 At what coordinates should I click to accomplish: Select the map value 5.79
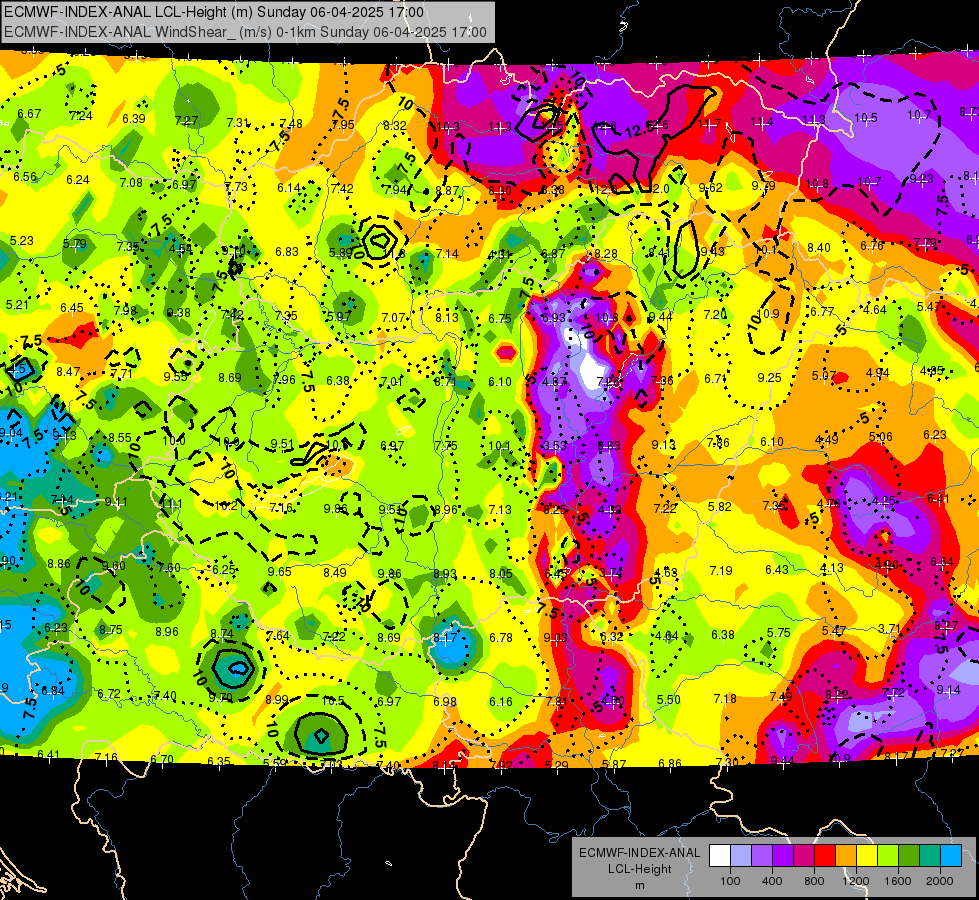tap(74, 244)
